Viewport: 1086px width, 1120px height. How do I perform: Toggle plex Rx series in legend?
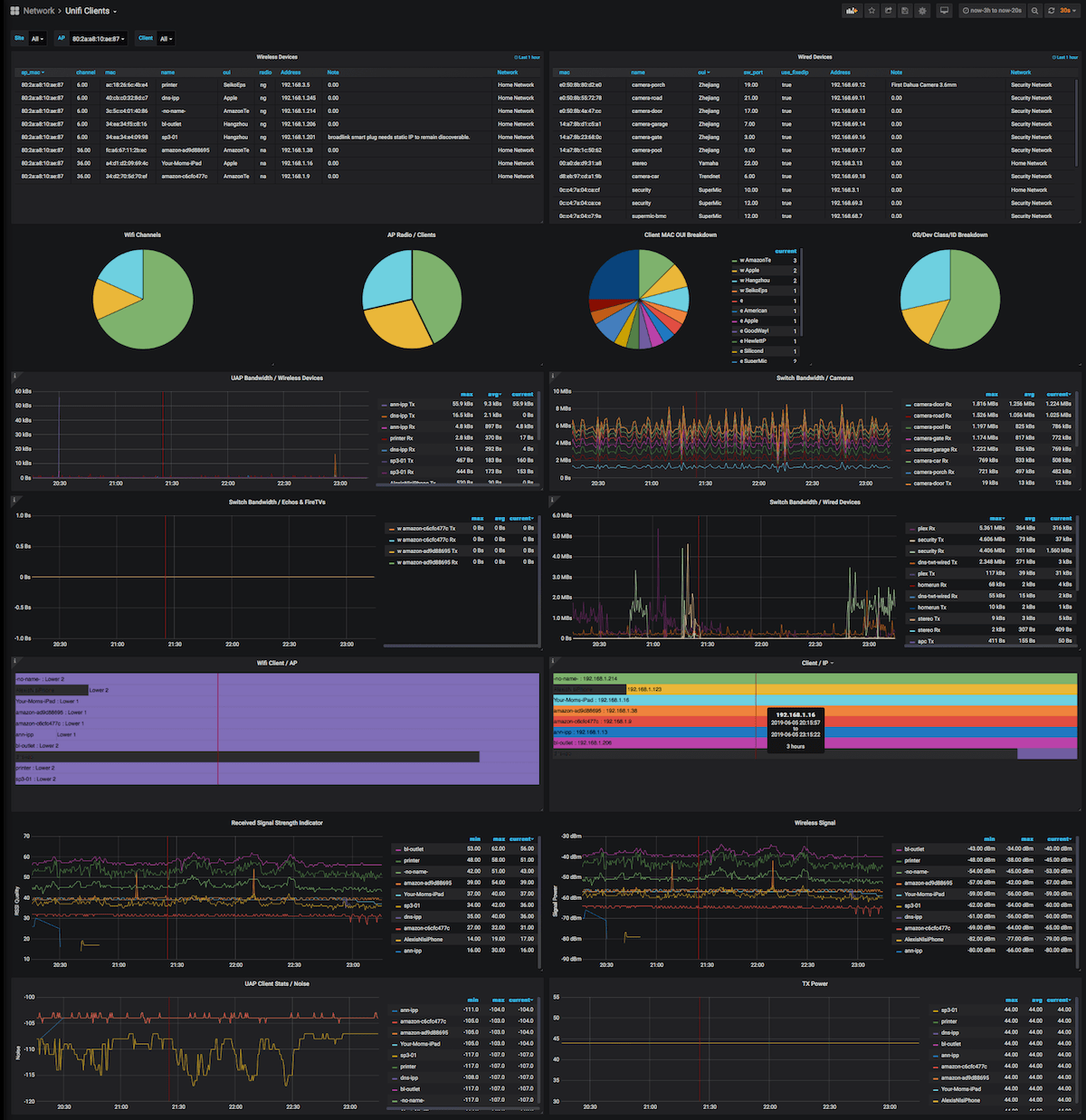(926, 529)
